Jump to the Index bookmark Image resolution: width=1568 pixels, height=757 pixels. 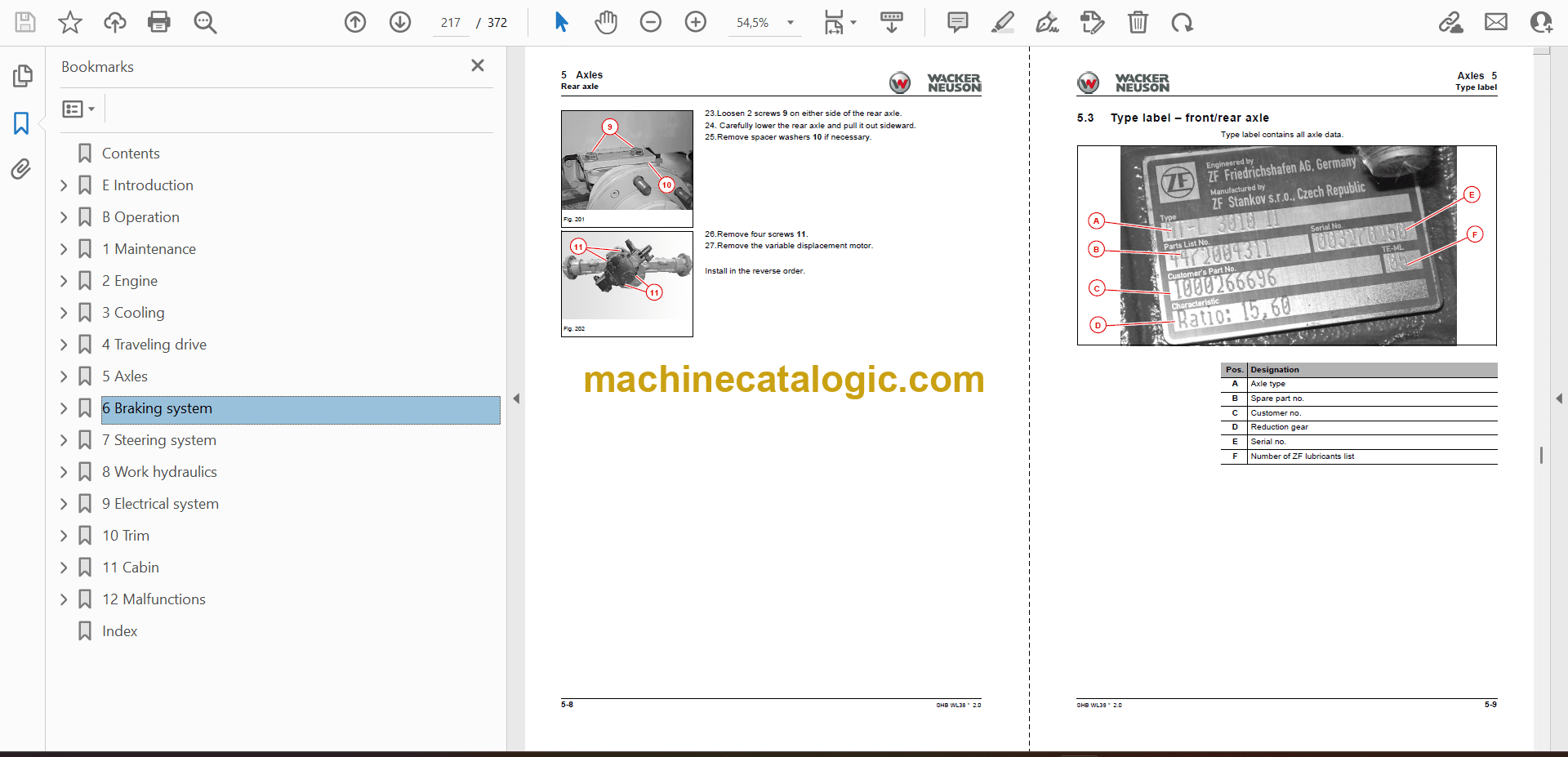coord(119,631)
